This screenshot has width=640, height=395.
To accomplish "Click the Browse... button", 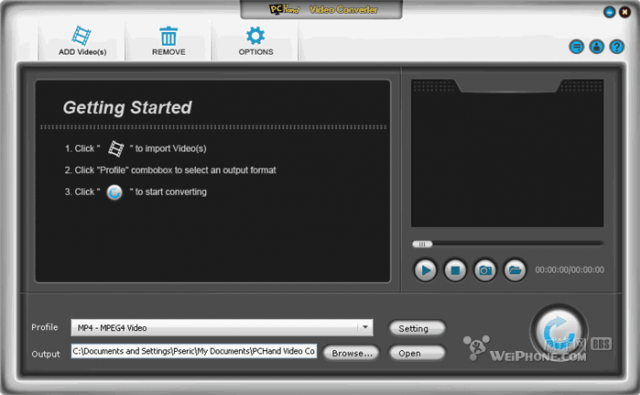I will (351, 353).
